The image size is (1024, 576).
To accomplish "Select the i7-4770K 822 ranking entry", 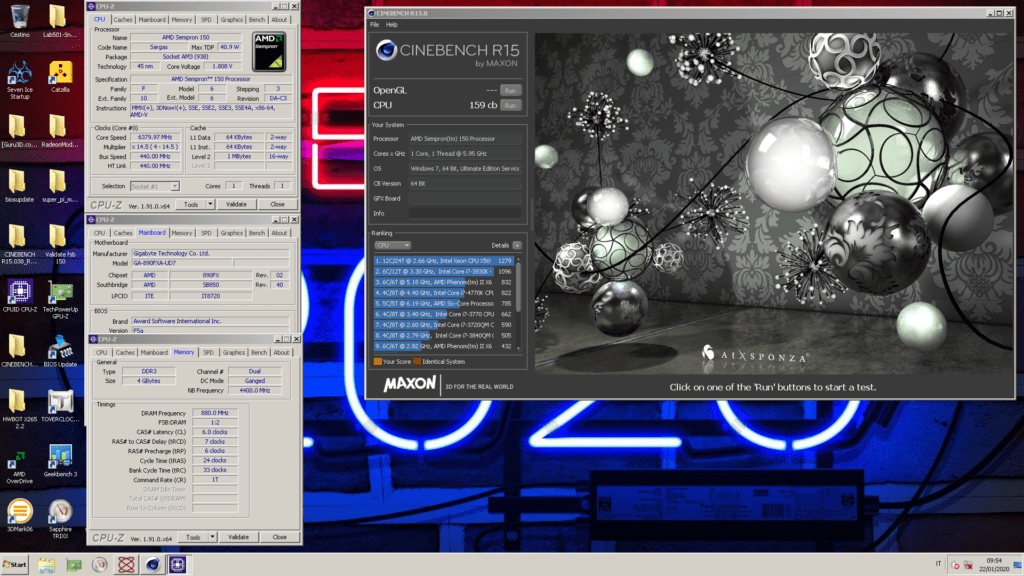I will point(444,293).
